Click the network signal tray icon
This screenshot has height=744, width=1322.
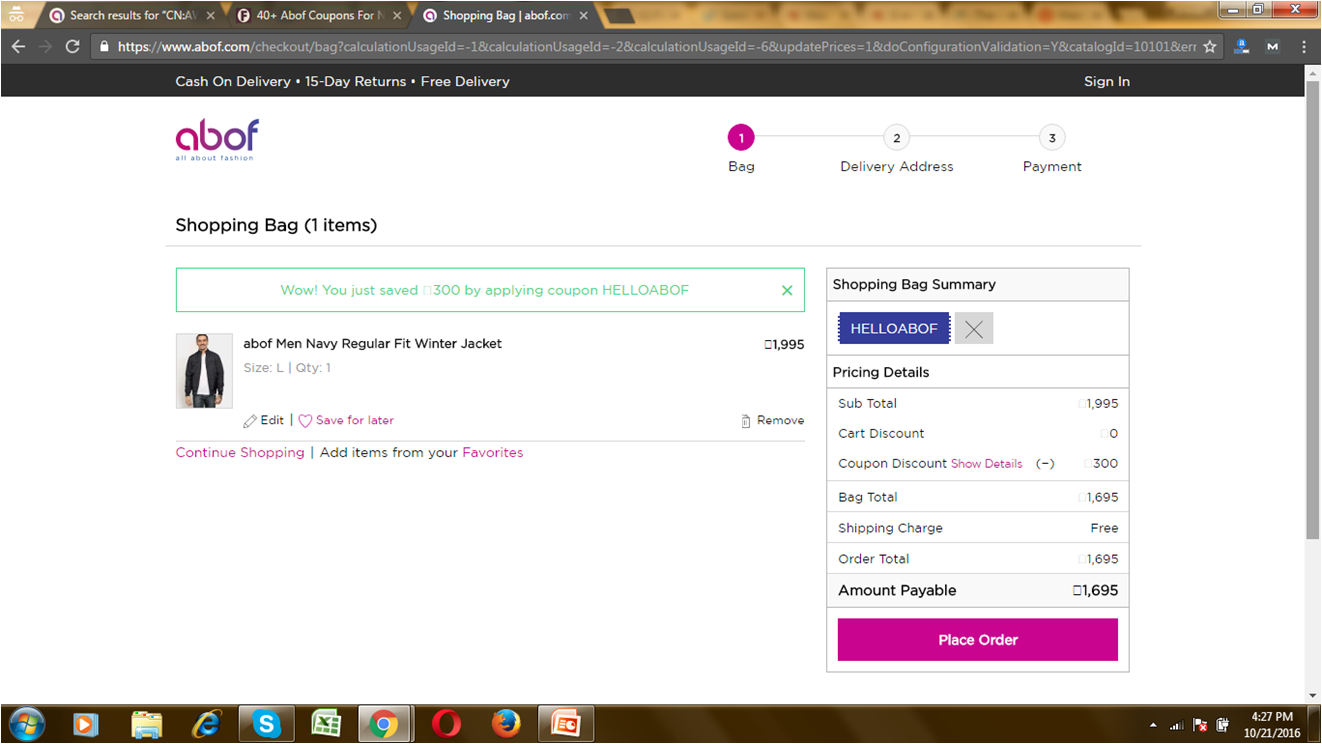[1176, 725]
